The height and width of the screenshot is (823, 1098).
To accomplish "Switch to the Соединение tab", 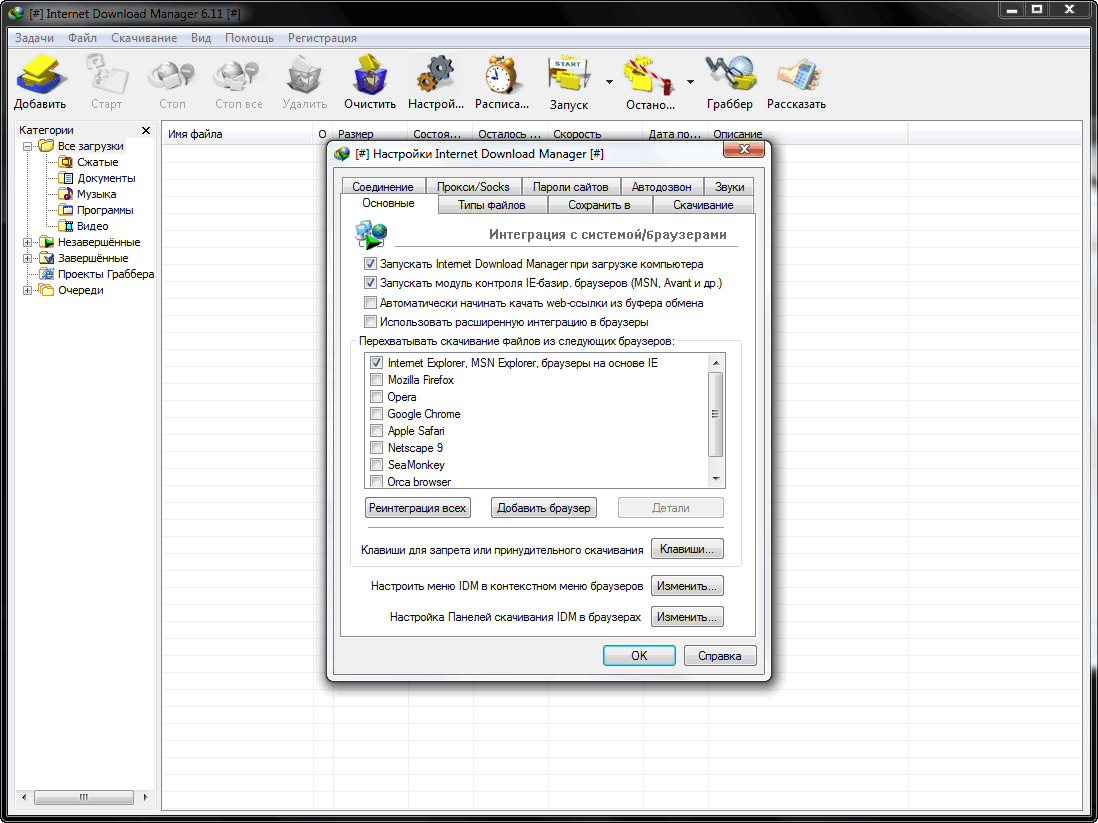I will click(x=383, y=187).
